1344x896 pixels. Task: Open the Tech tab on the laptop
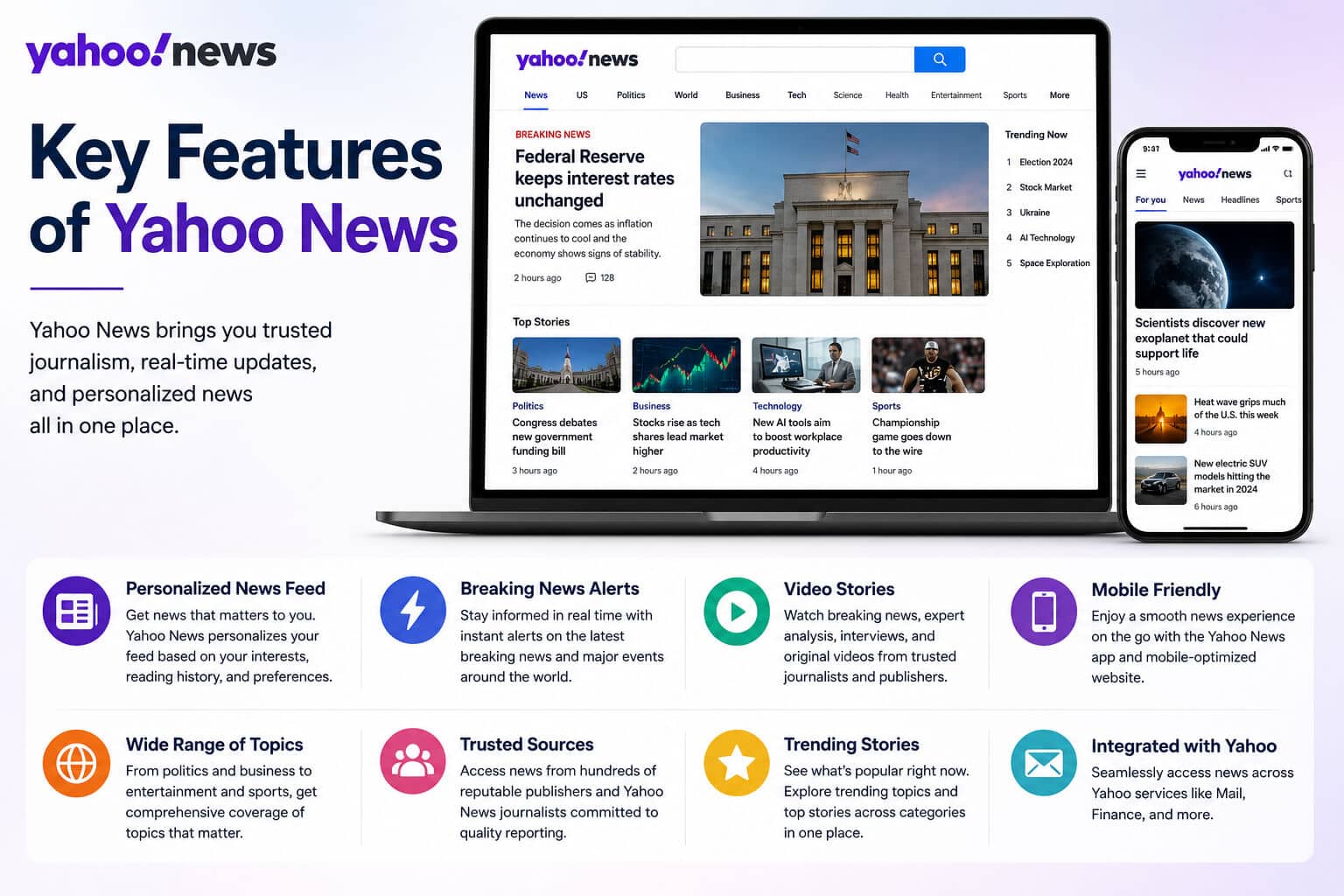click(x=796, y=95)
